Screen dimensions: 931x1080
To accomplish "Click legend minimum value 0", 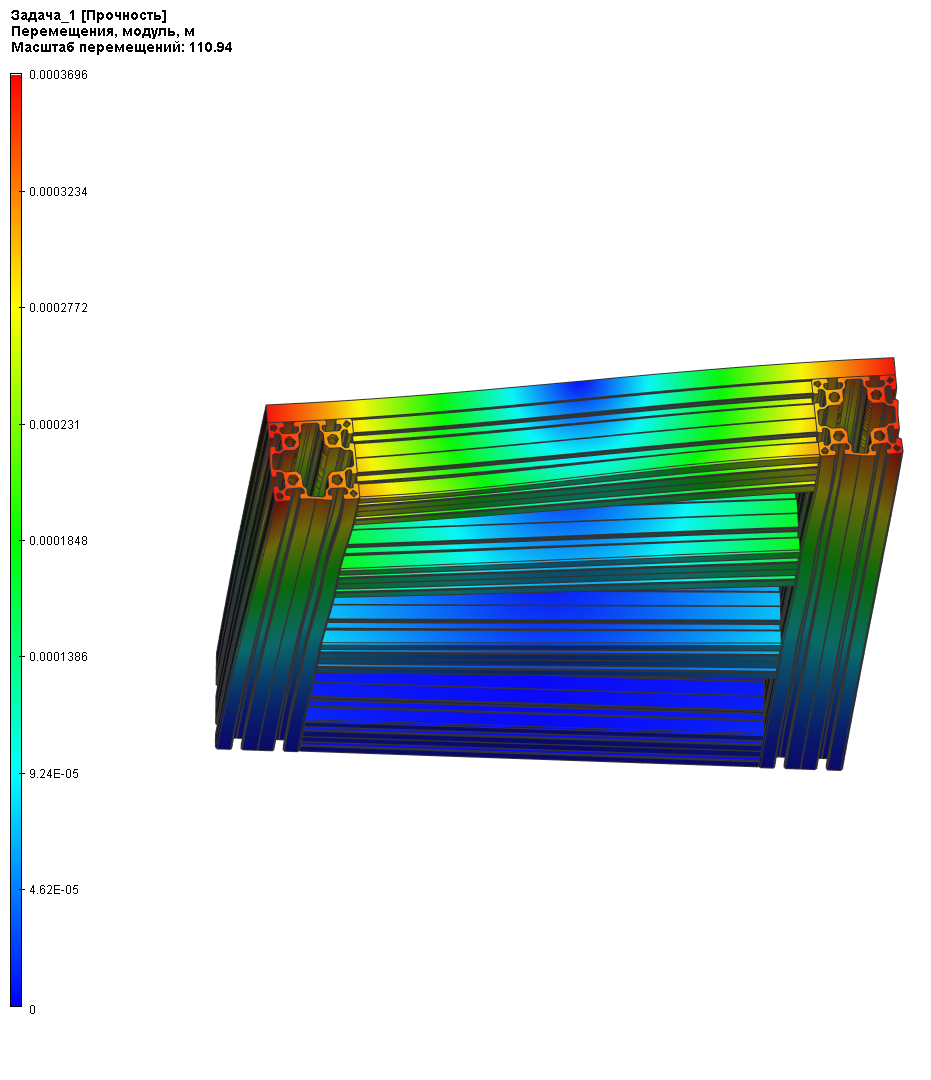I will click(32, 1010).
